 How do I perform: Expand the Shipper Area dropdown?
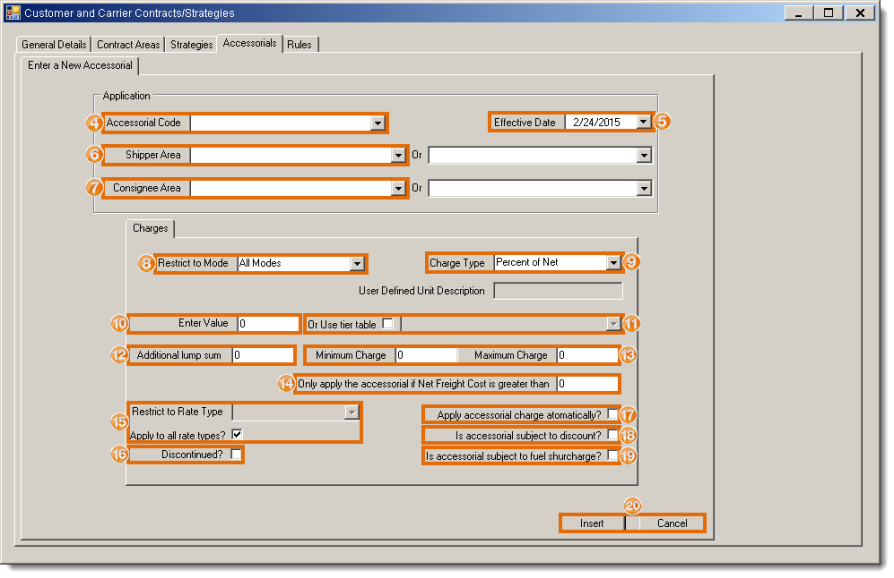pos(398,155)
